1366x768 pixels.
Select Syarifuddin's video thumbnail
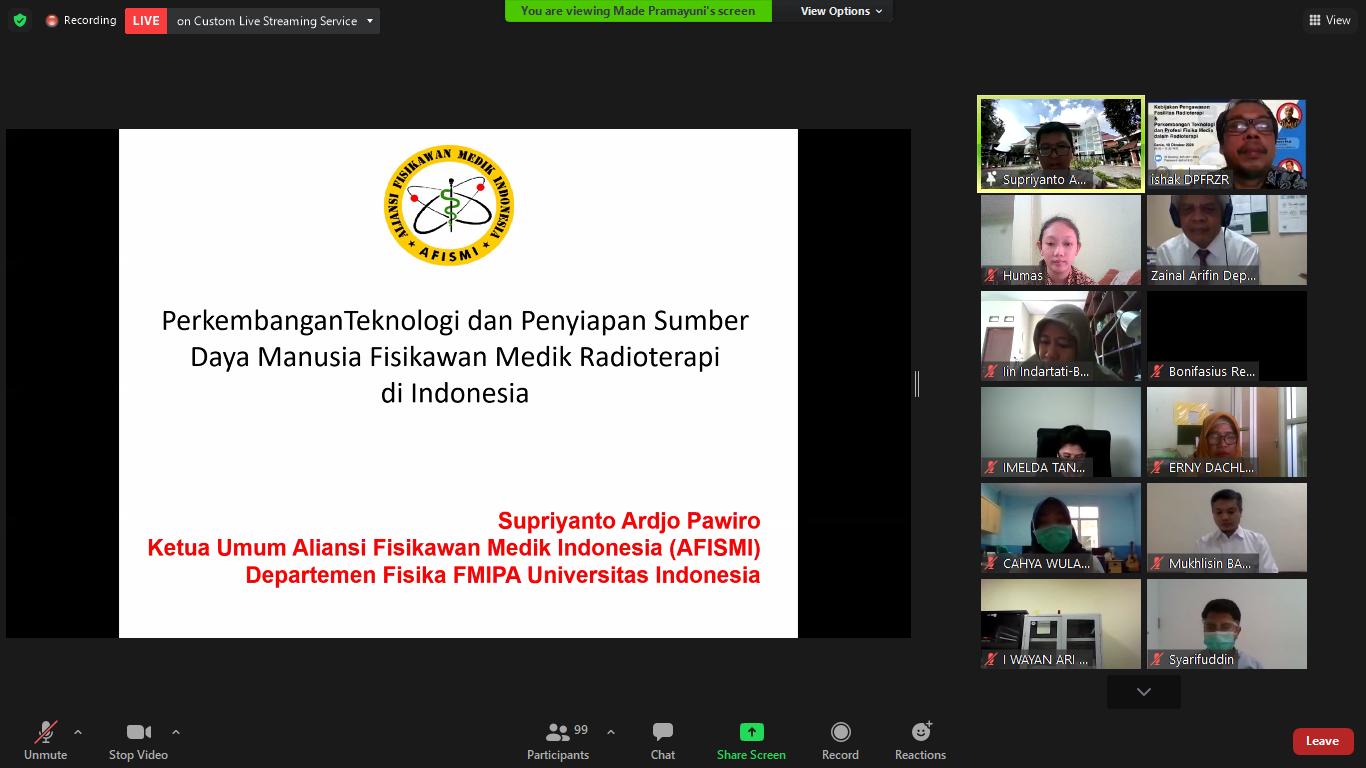click(x=1227, y=624)
